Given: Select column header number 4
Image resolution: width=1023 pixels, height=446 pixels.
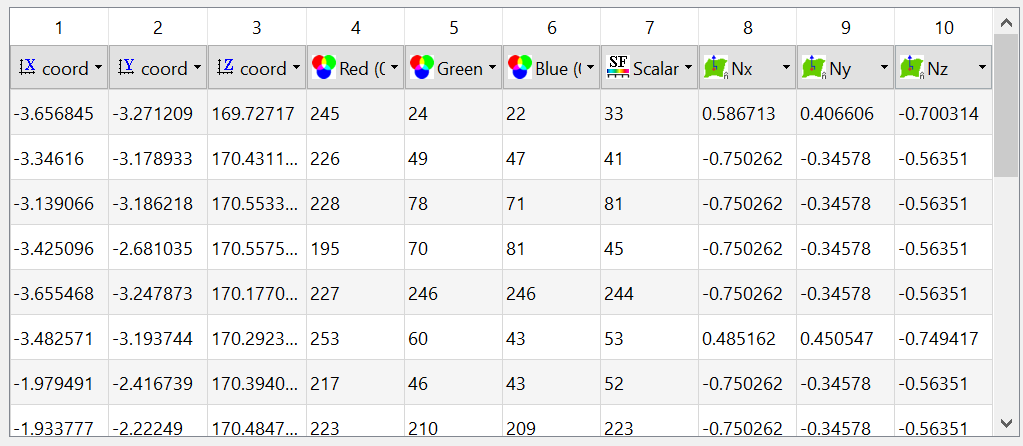Looking at the screenshot, I should (355, 28).
